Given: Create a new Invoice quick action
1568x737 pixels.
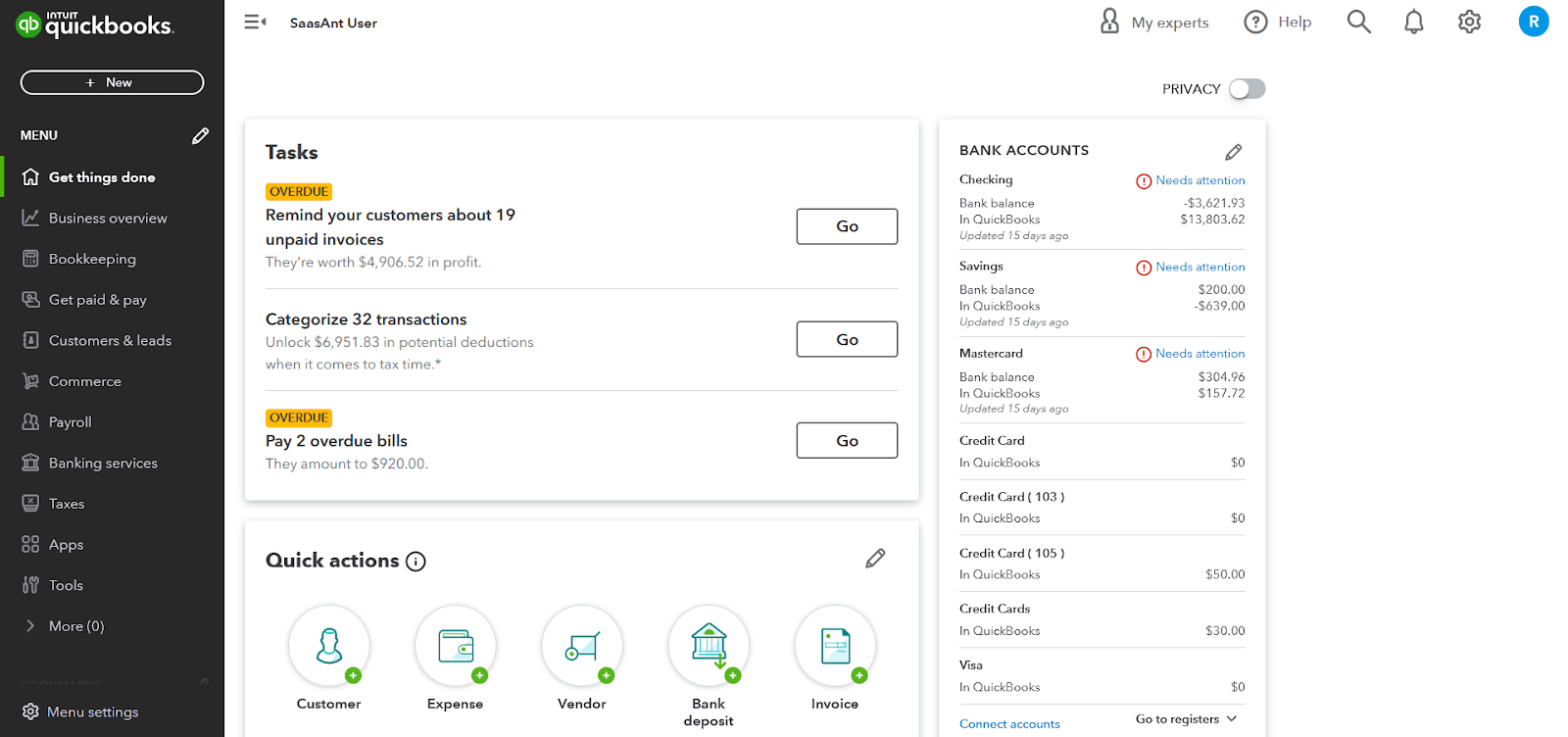Looking at the screenshot, I should [835, 646].
